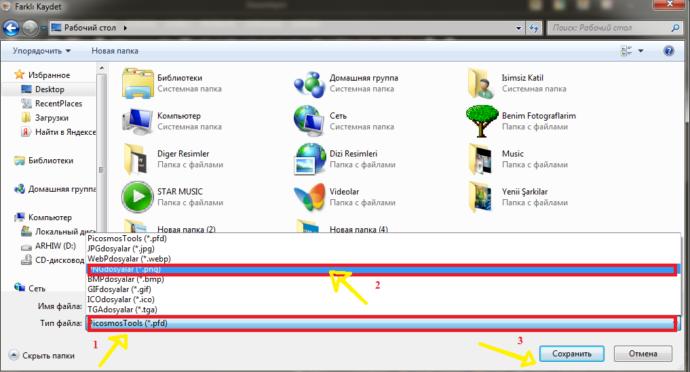
Task: Select the STAR MUSIC green play icon
Action: click(137, 197)
